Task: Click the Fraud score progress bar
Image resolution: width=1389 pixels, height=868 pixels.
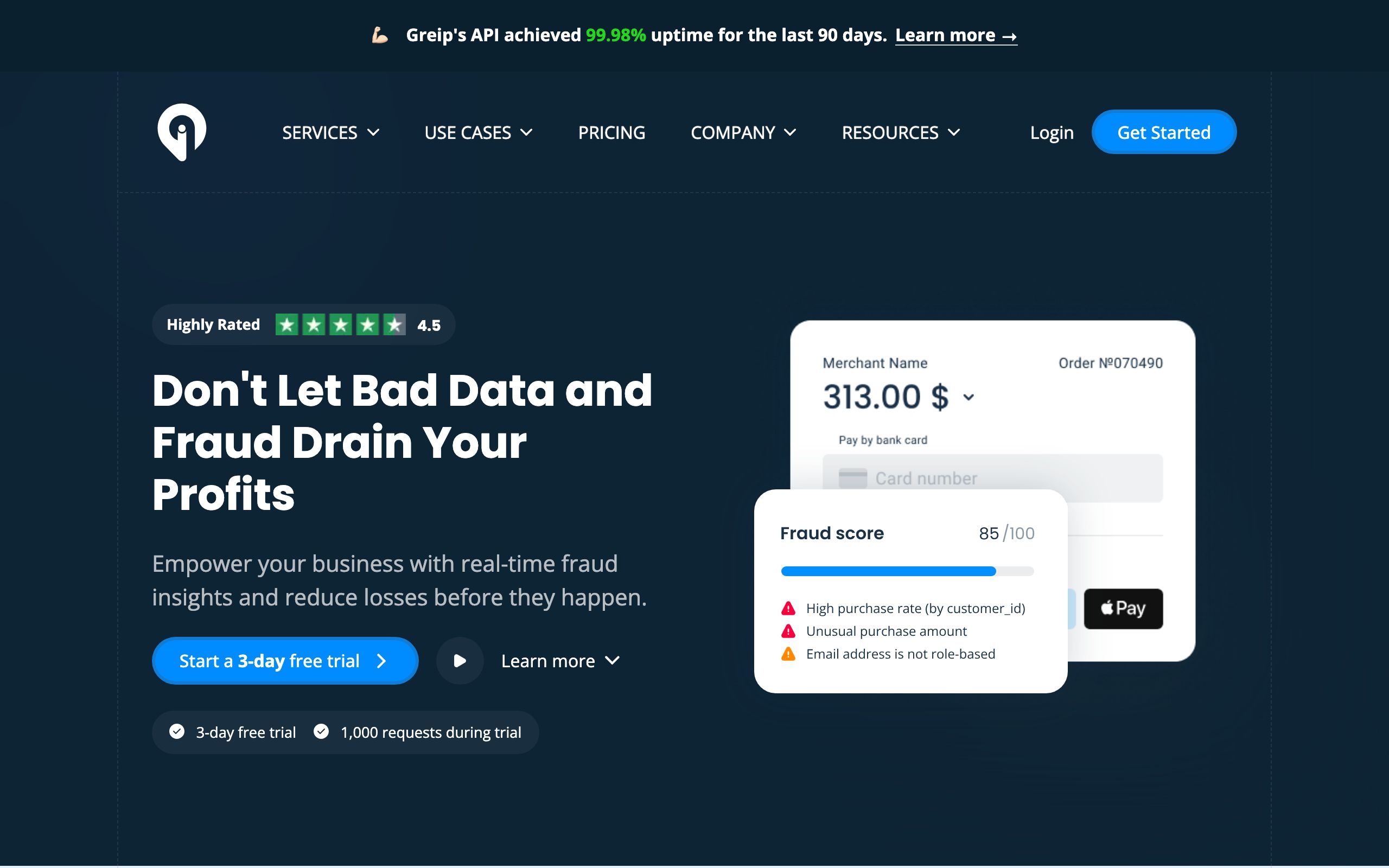Action: coord(907,571)
